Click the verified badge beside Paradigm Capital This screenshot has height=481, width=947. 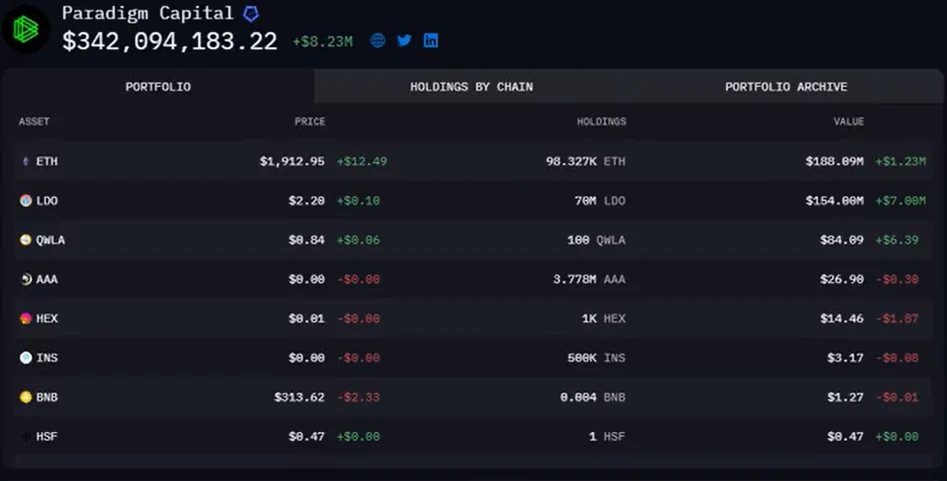point(251,14)
